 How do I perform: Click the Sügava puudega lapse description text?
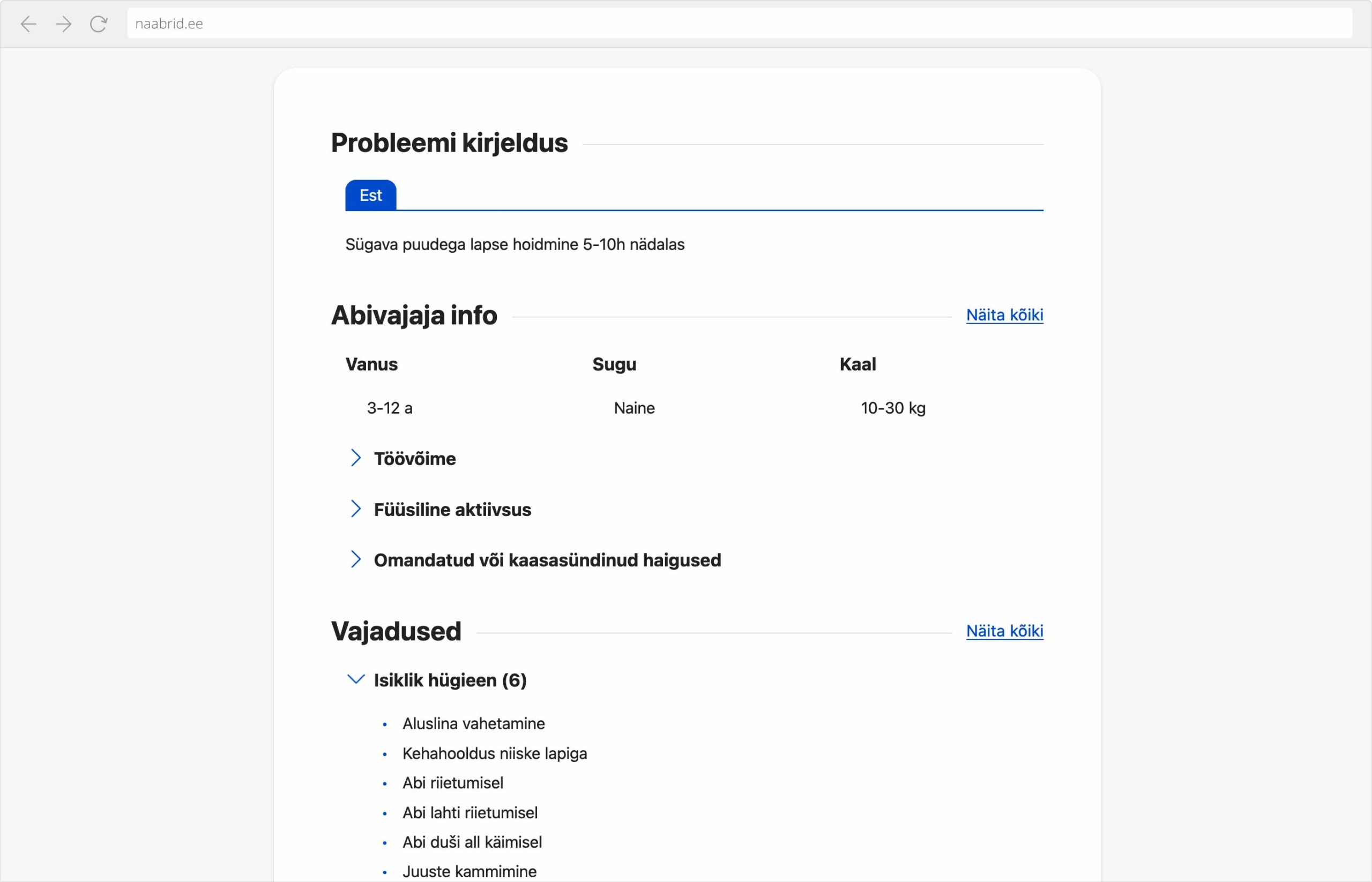coord(515,244)
